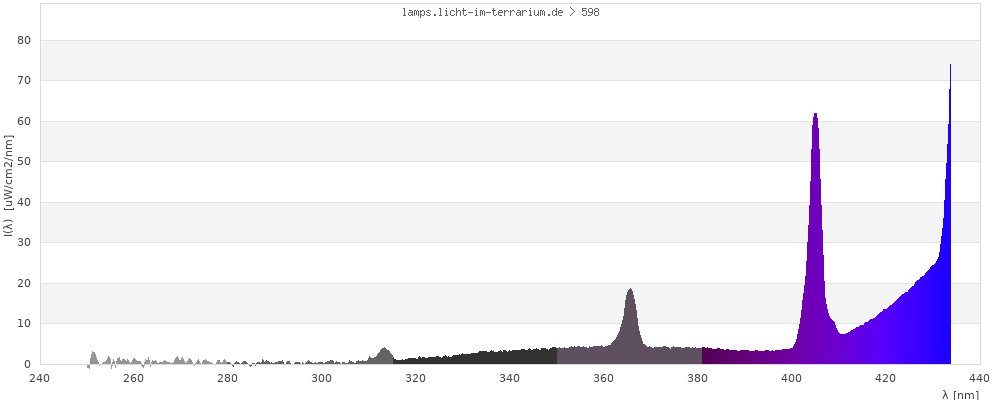Click the small gray peak near 252 nm
The width and height of the screenshot is (1000, 400).
[93, 354]
